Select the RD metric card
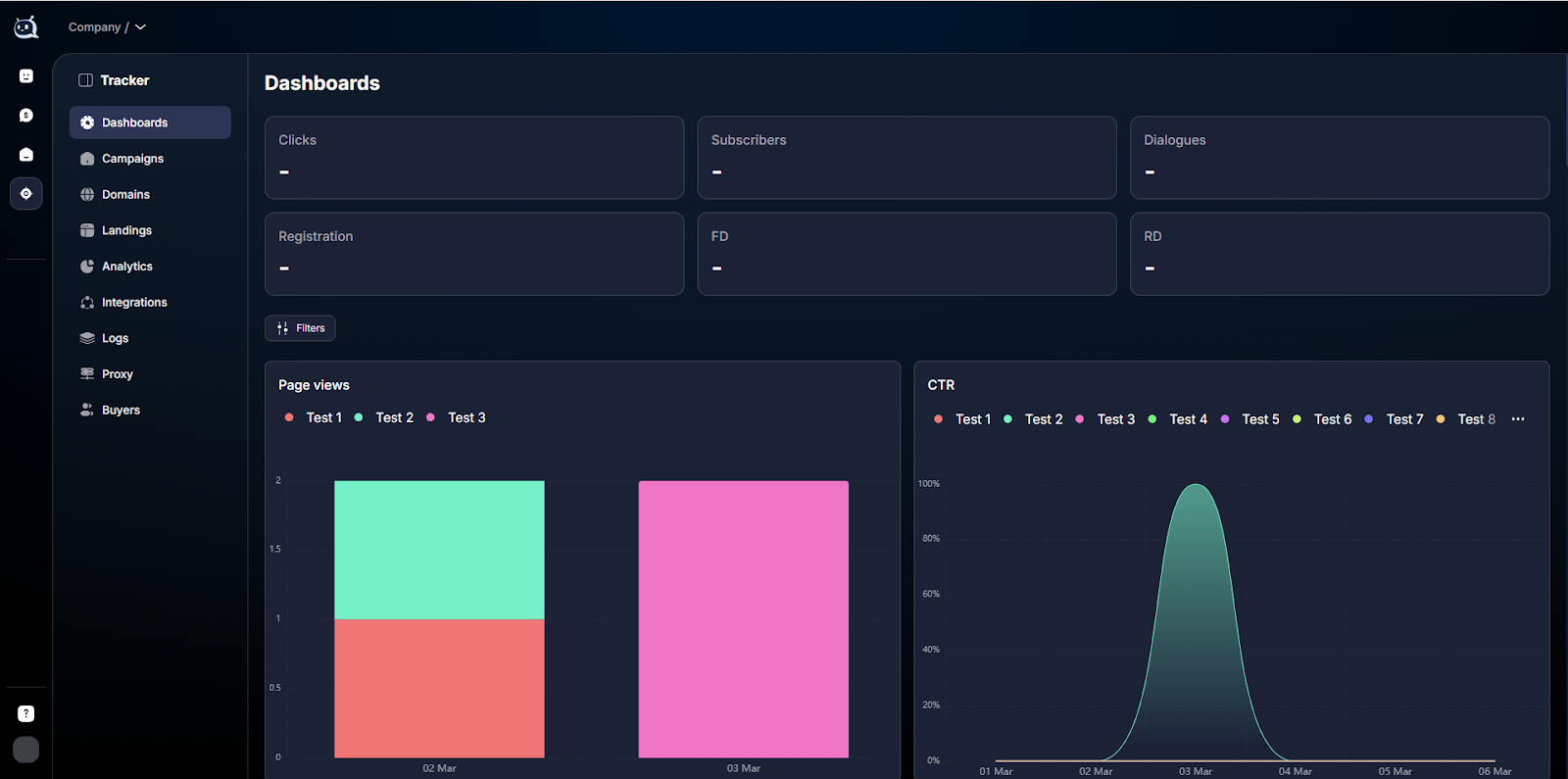Screen dimensions: 1568x779 tap(1340, 254)
